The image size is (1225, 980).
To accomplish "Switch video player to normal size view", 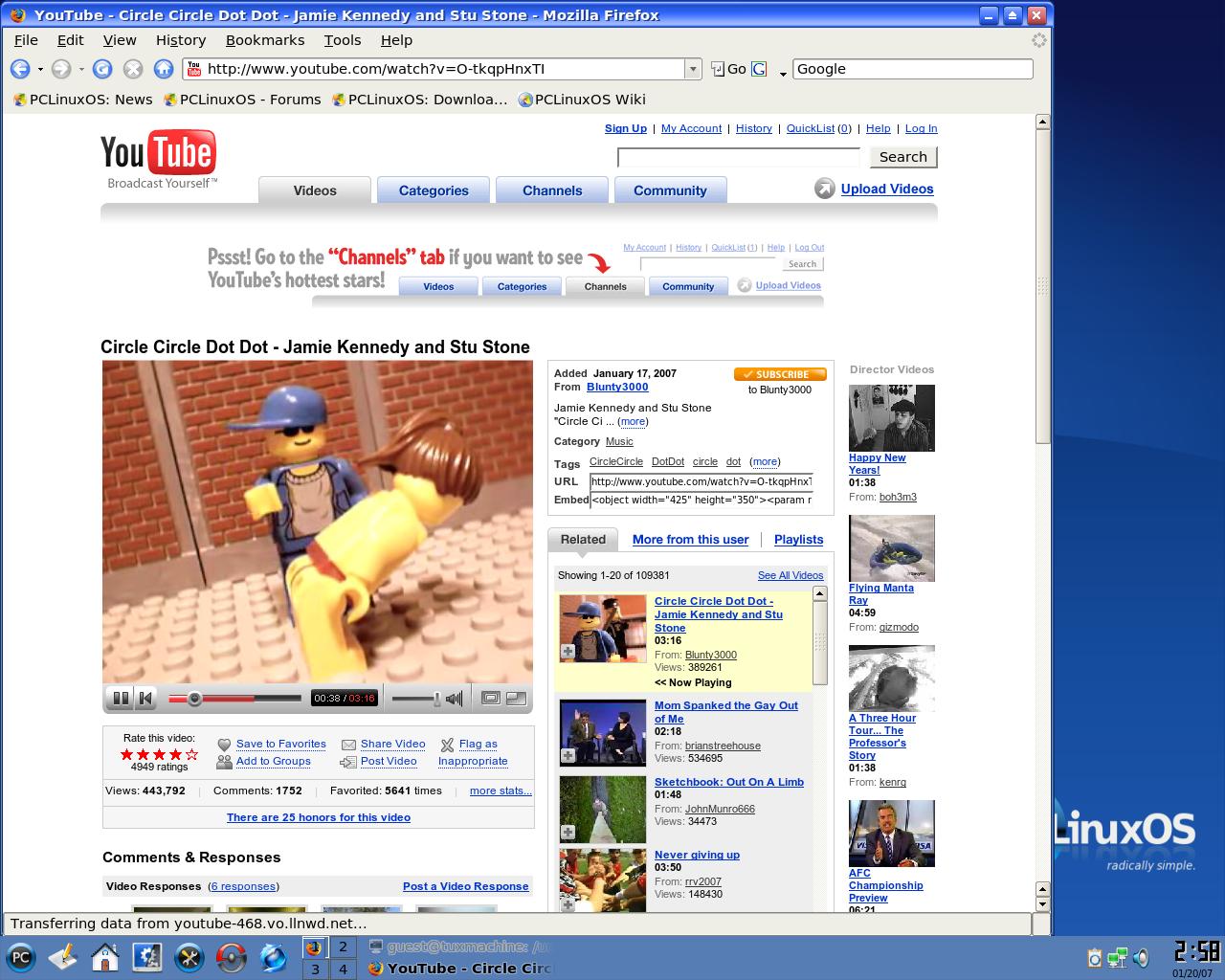I will [491, 699].
